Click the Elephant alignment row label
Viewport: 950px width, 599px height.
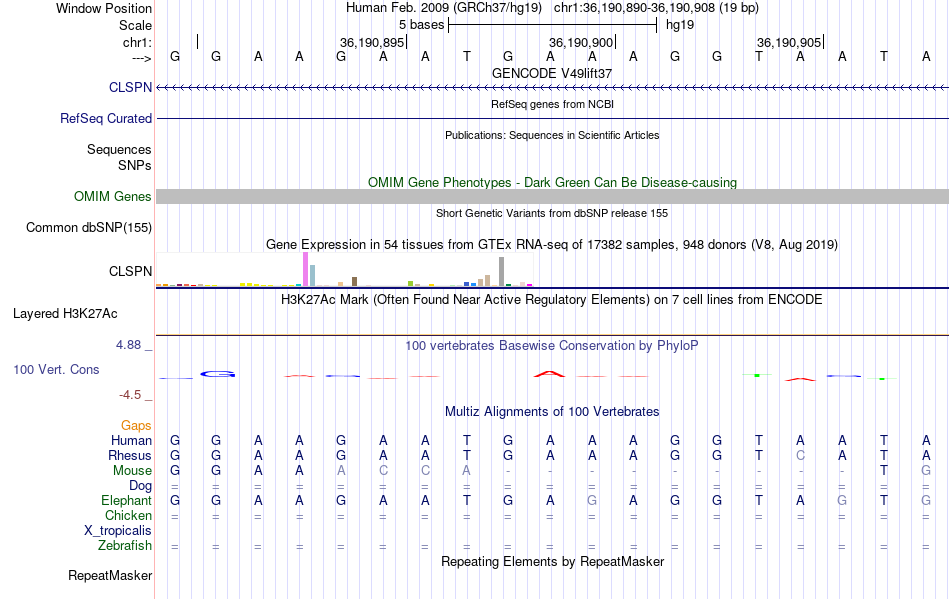tap(126, 500)
